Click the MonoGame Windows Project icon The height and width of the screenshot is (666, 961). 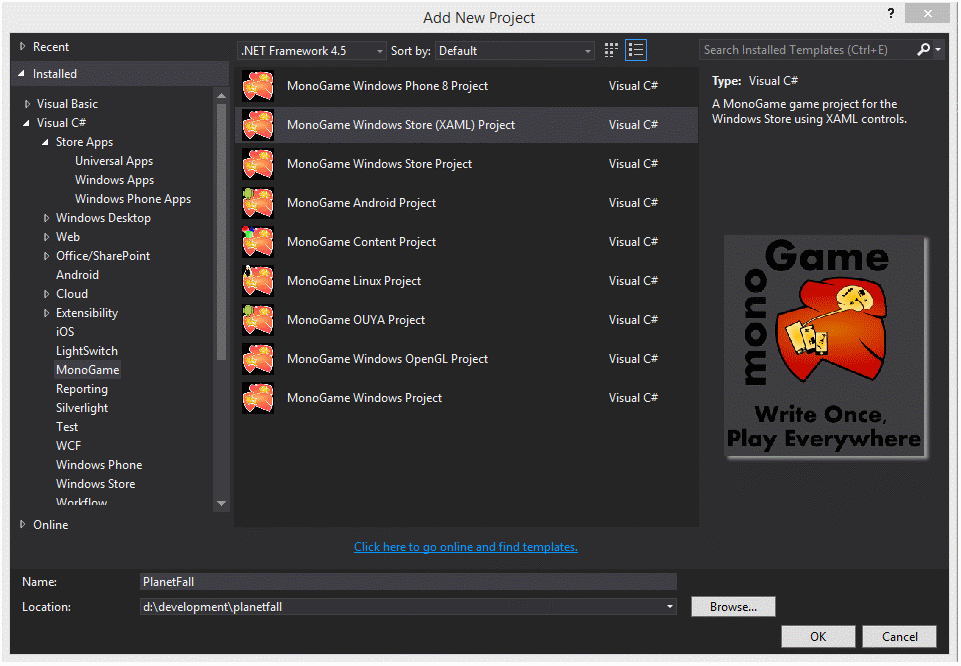[x=258, y=398]
